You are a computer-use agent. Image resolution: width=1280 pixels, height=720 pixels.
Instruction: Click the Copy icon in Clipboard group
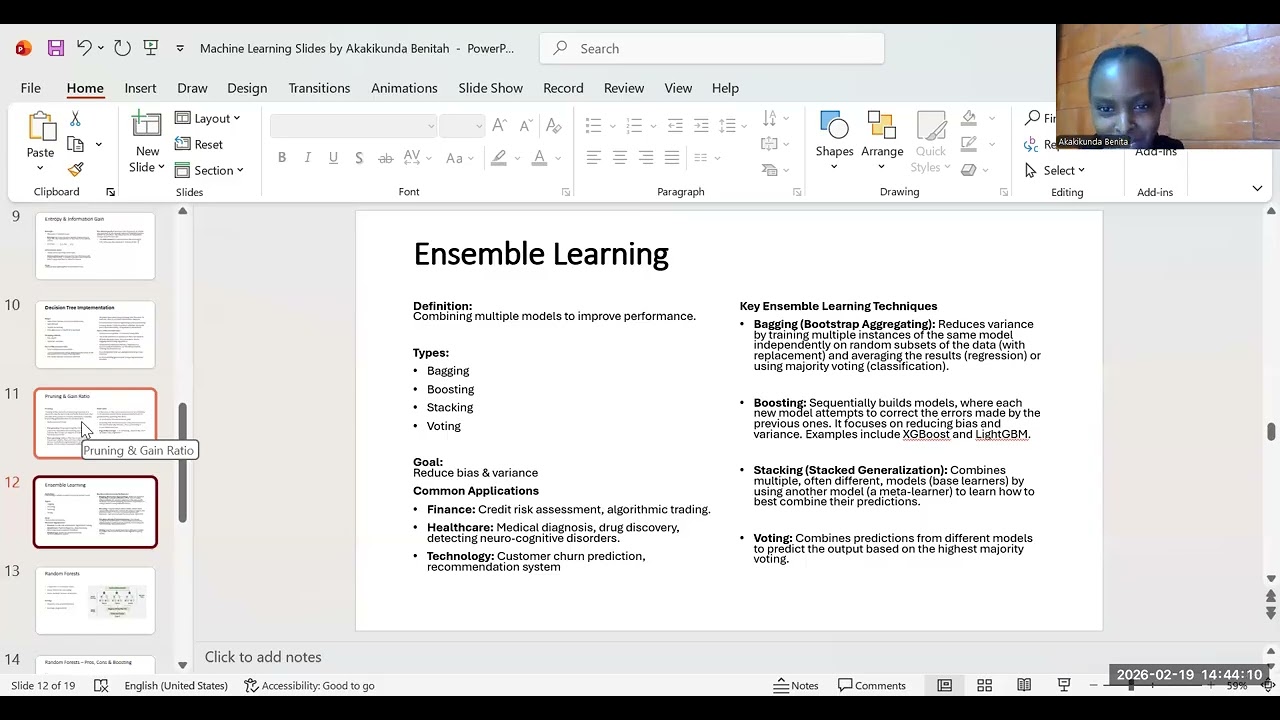click(75, 144)
